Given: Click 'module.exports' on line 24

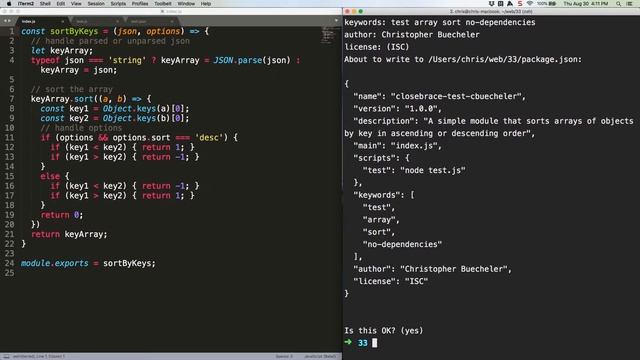Looking at the screenshot, I should coord(54,263).
